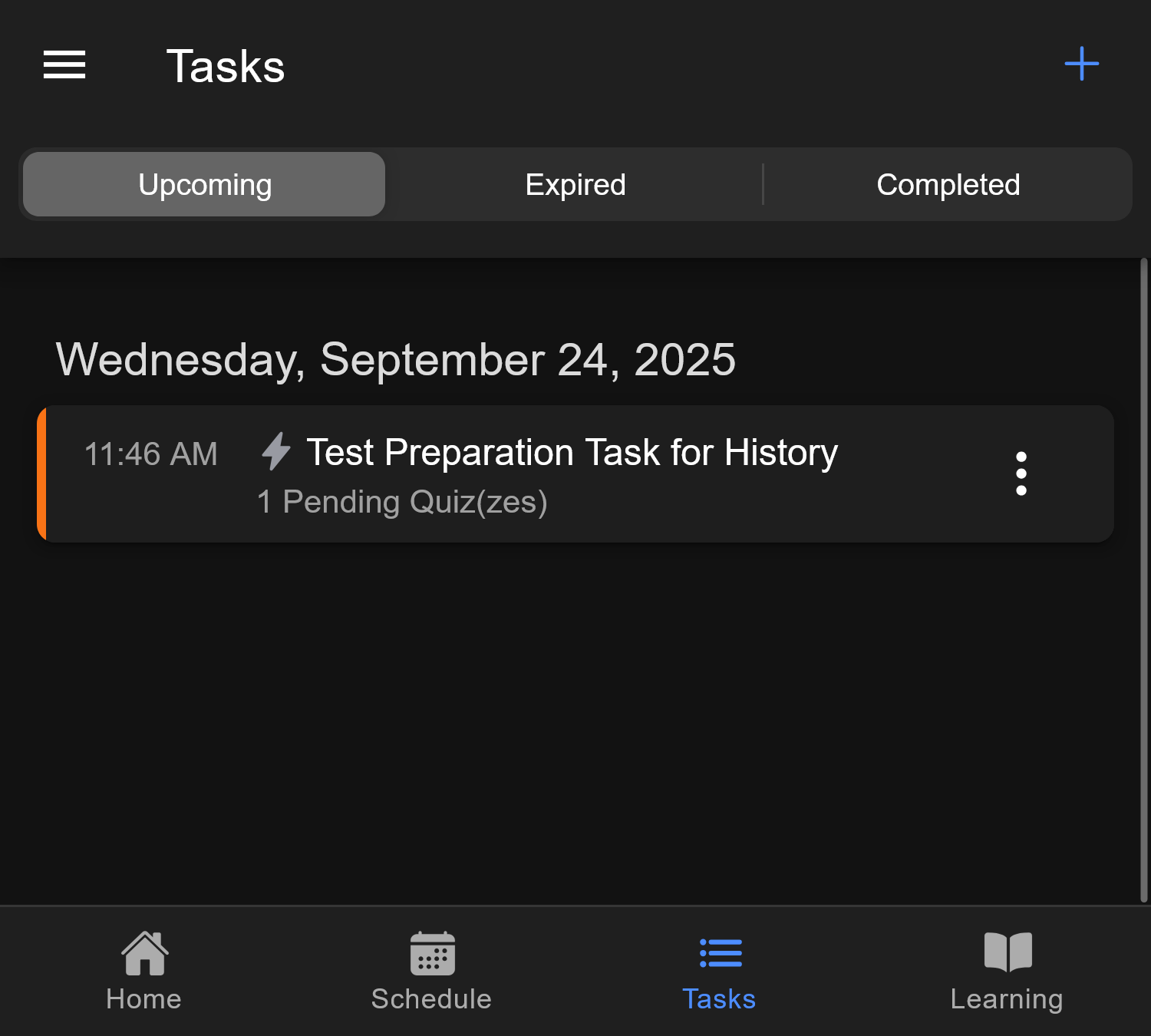Select the Upcoming tab
This screenshot has height=1036, width=1151.
coord(203,184)
